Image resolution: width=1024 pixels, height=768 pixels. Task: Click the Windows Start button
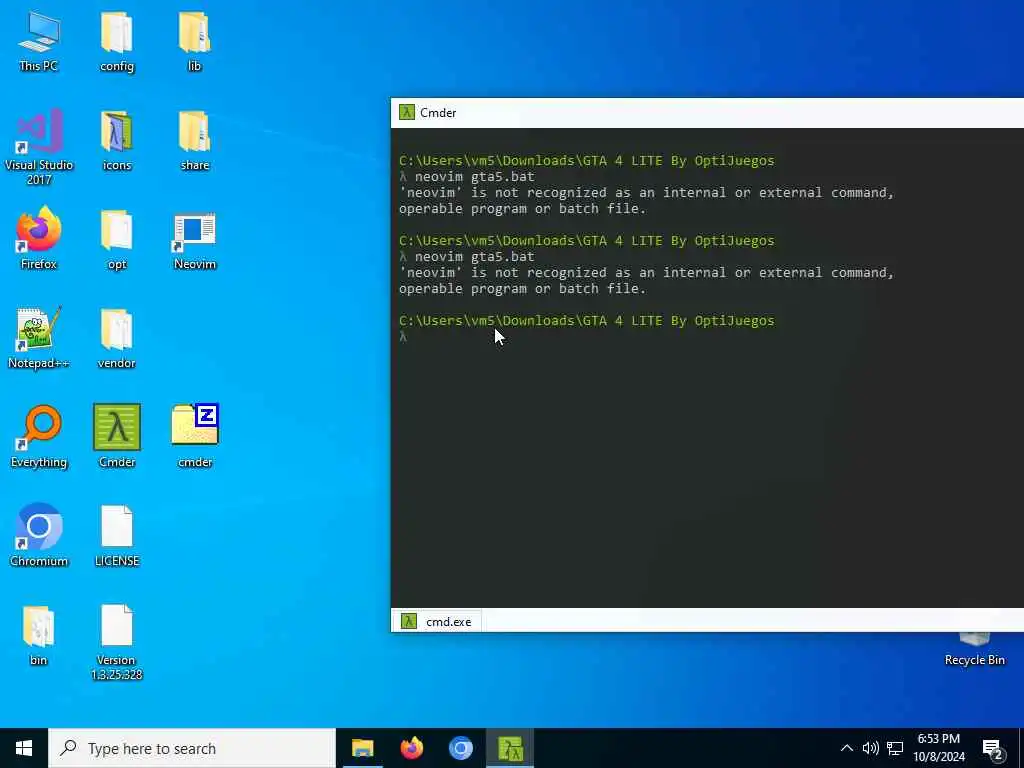[x=24, y=748]
